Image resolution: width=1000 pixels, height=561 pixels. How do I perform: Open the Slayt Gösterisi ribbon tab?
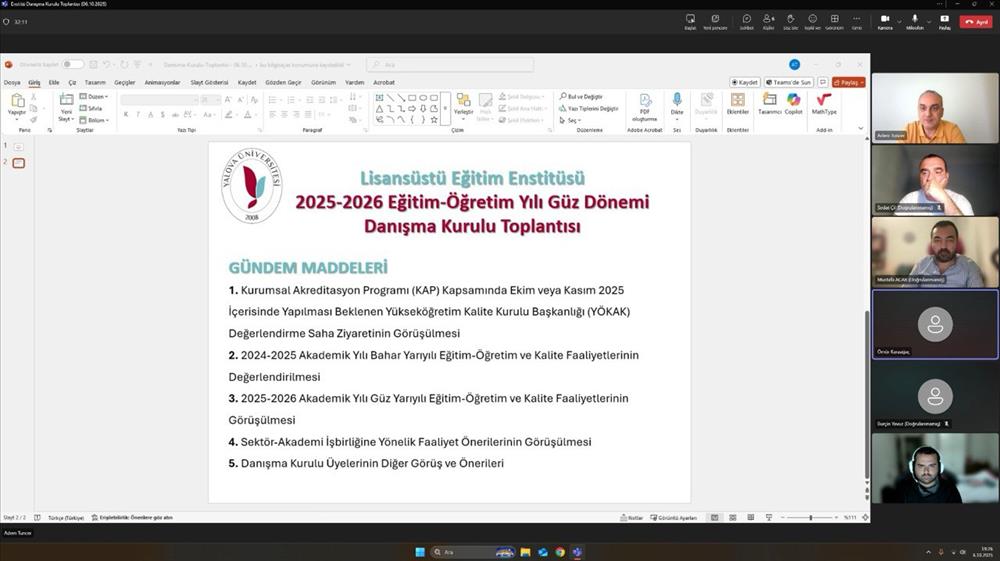pyautogui.click(x=211, y=82)
